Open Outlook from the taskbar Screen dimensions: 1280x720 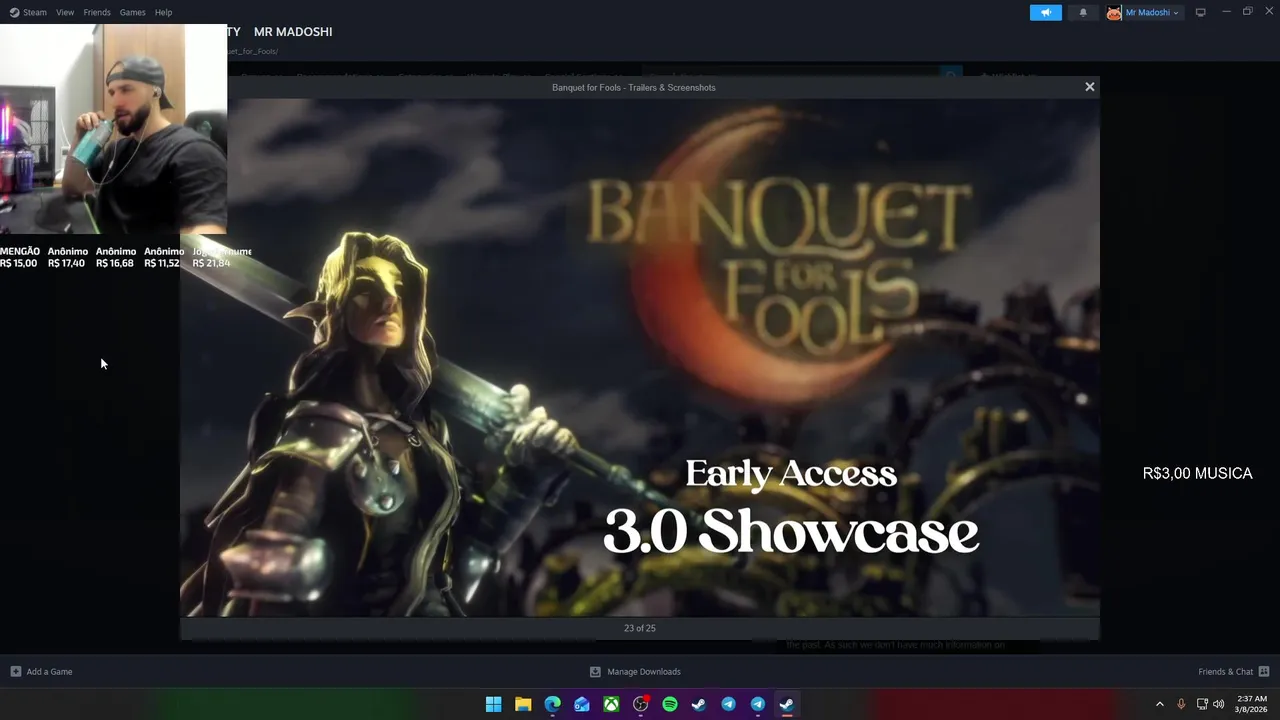click(x=582, y=704)
